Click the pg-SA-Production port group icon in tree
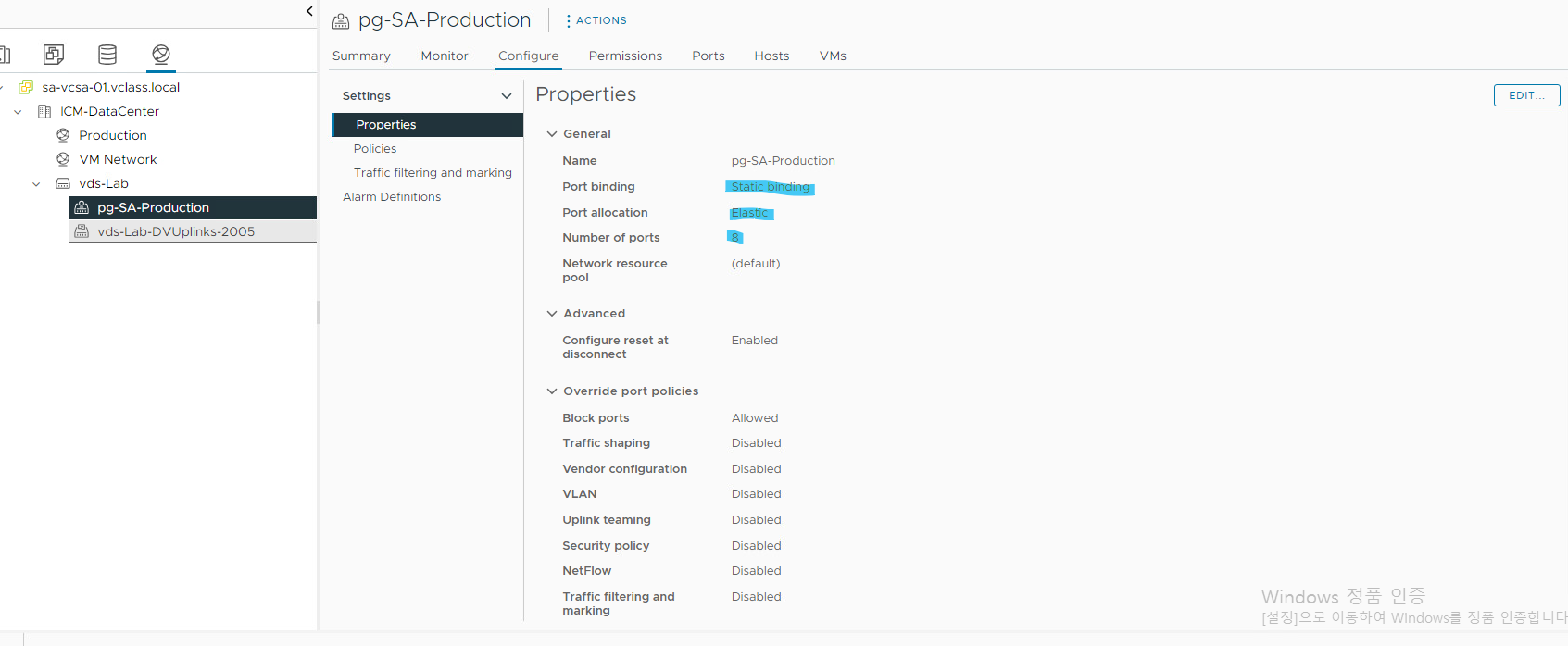Image resolution: width=1568 pixels, height=646 pixels. [82, 207]
